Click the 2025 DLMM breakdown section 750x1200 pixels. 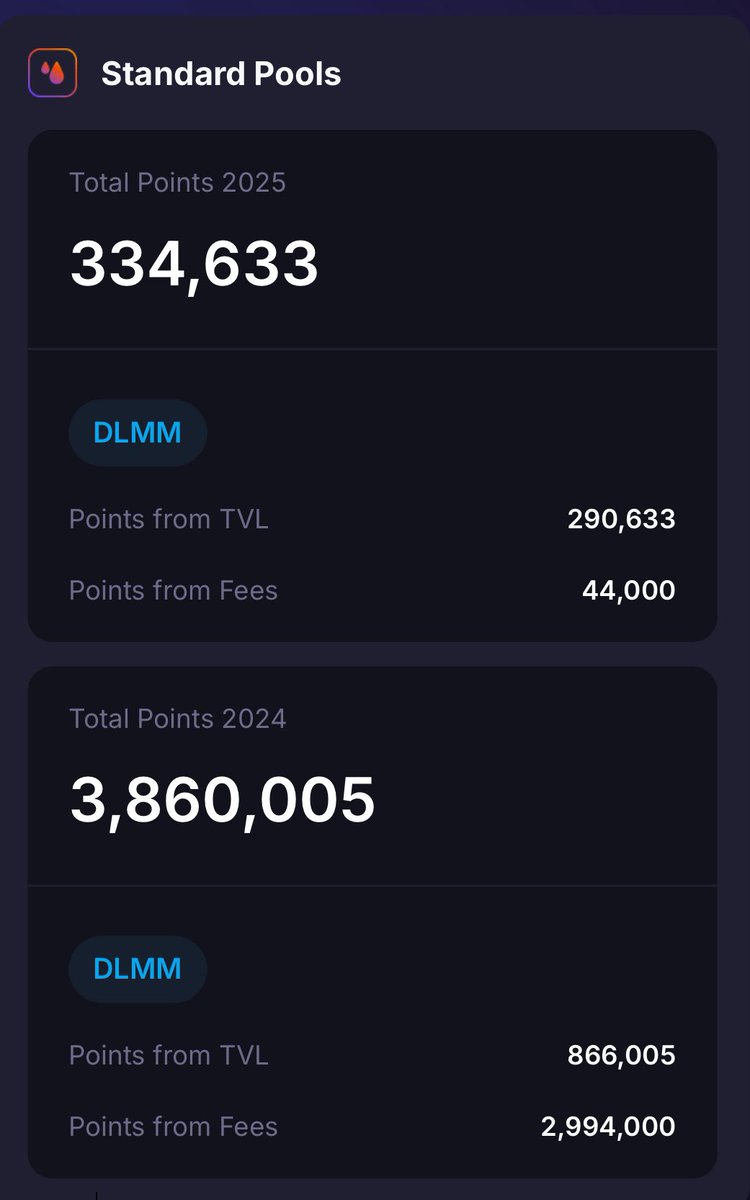(x=372, y=496)
